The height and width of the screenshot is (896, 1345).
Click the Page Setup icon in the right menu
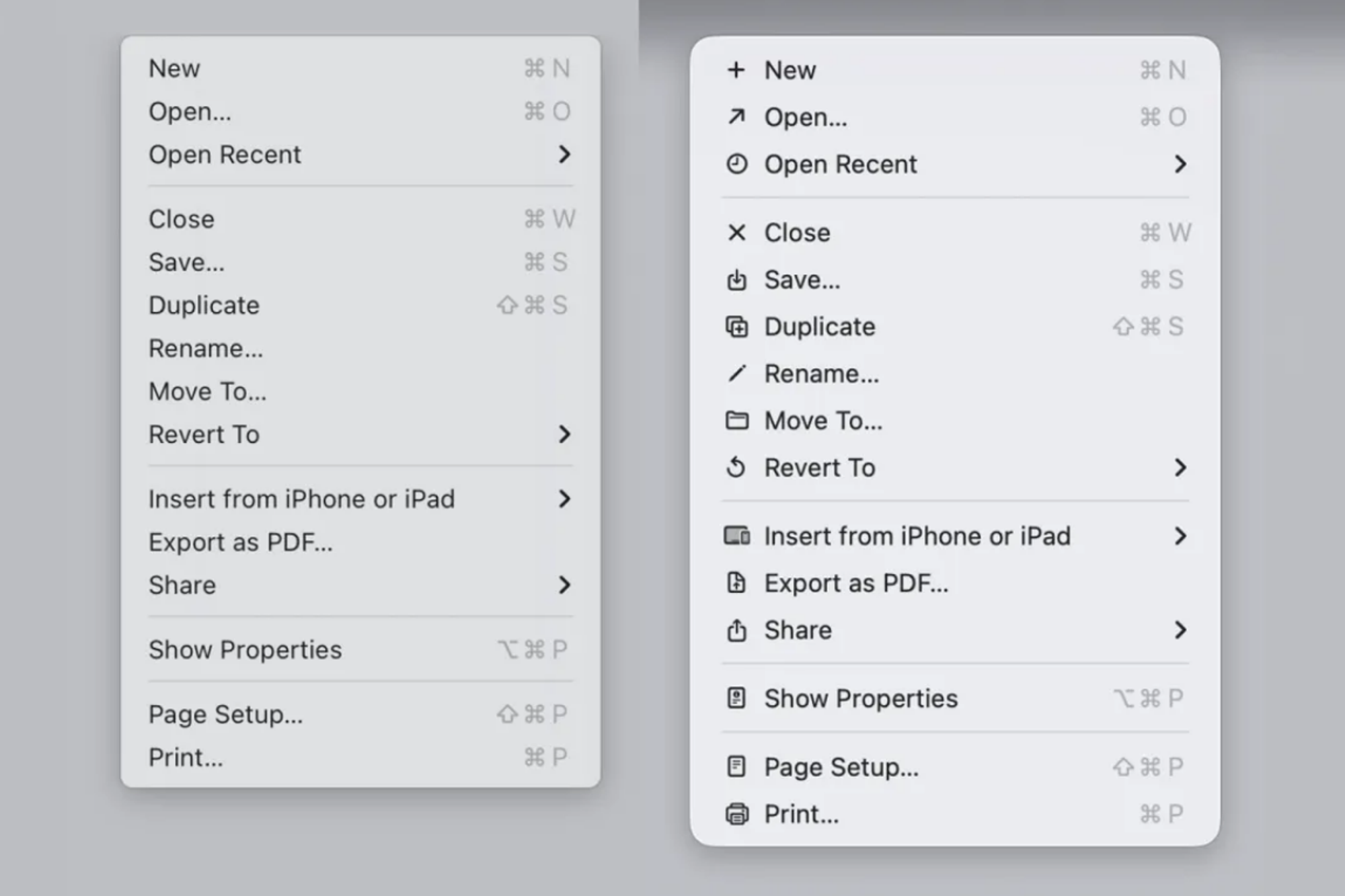coord(736,767)
